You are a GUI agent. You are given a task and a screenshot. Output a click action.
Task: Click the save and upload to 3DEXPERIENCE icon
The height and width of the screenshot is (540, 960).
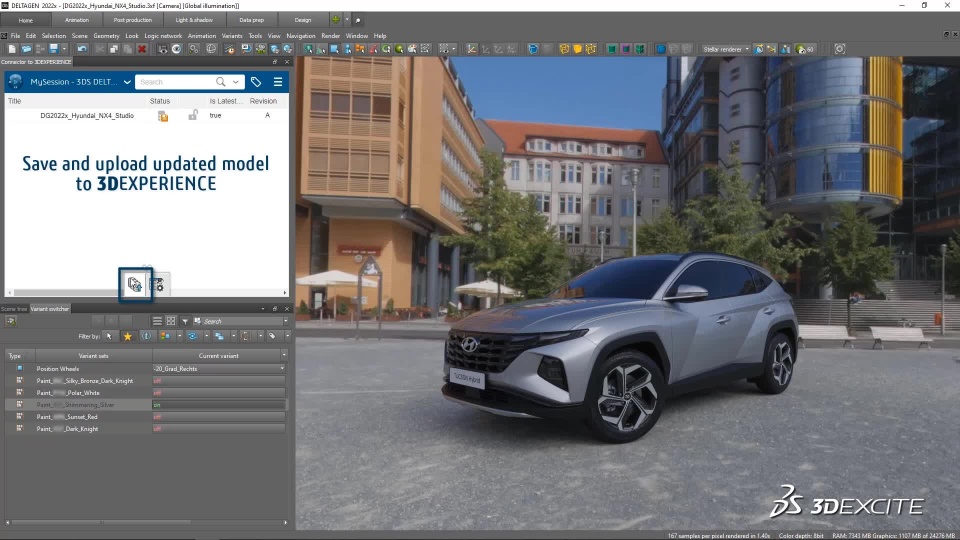point(135,285)
